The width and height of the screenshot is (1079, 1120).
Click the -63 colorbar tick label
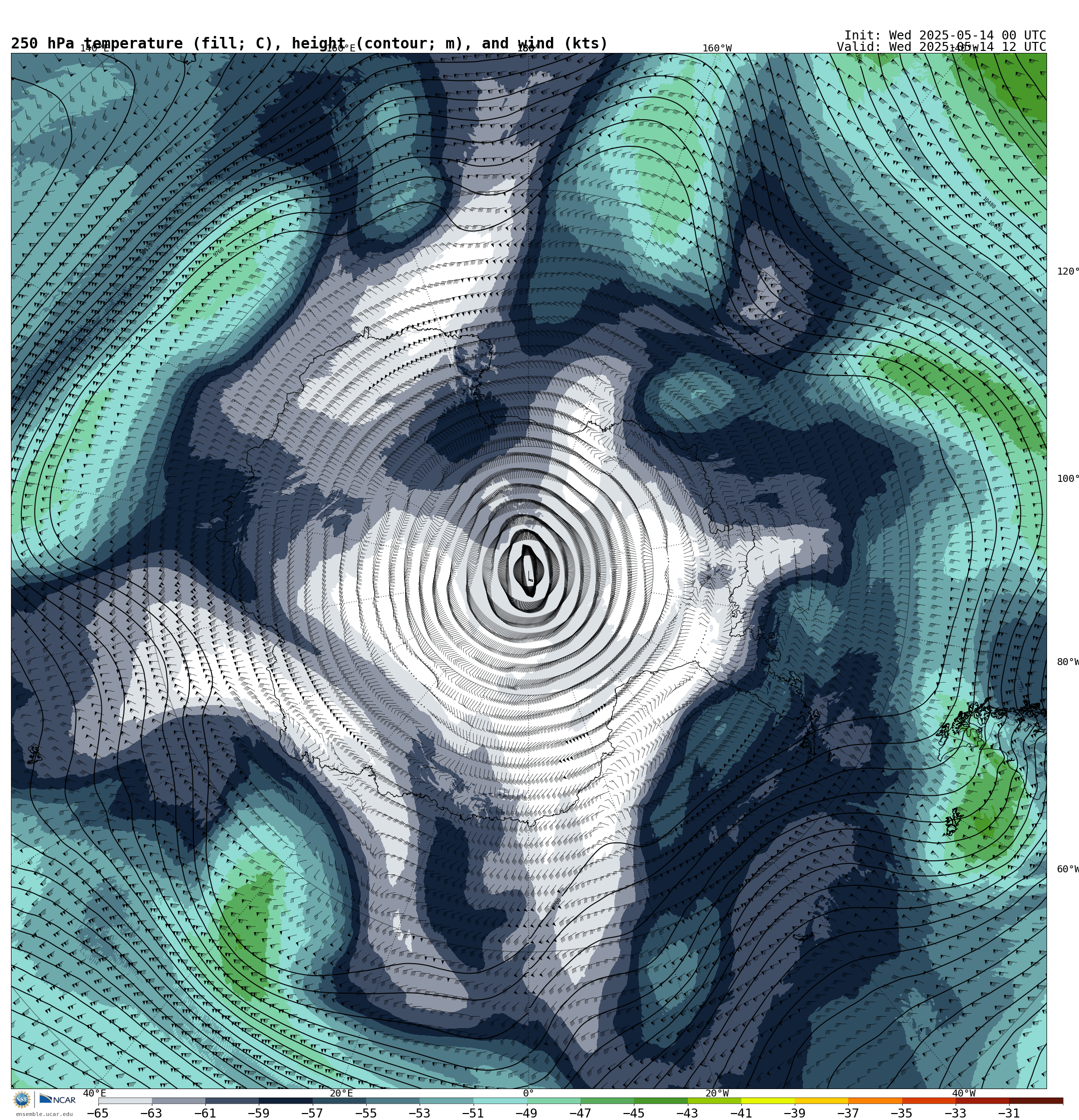coord(151,1113)
